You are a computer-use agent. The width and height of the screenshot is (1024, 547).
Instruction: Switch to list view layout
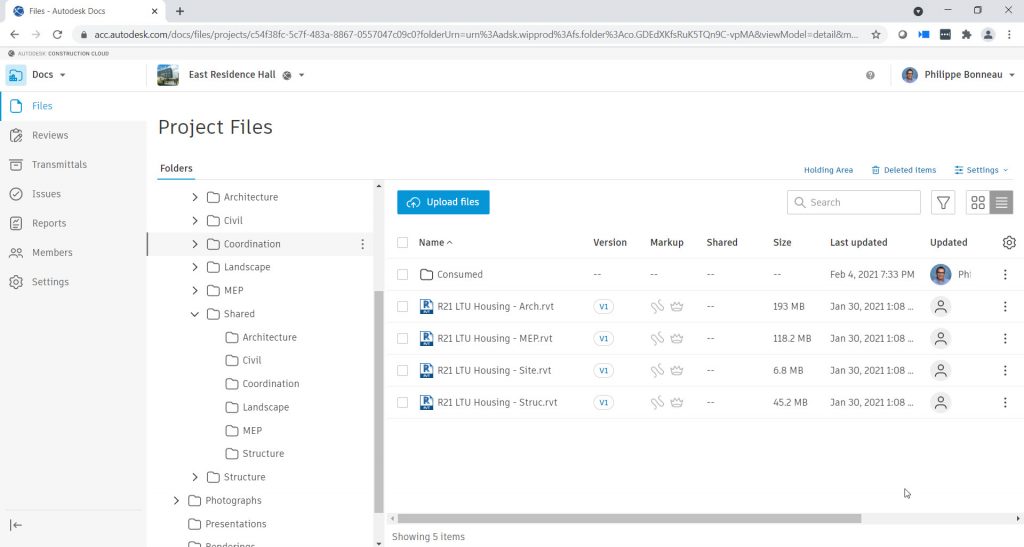point(1001,203)
